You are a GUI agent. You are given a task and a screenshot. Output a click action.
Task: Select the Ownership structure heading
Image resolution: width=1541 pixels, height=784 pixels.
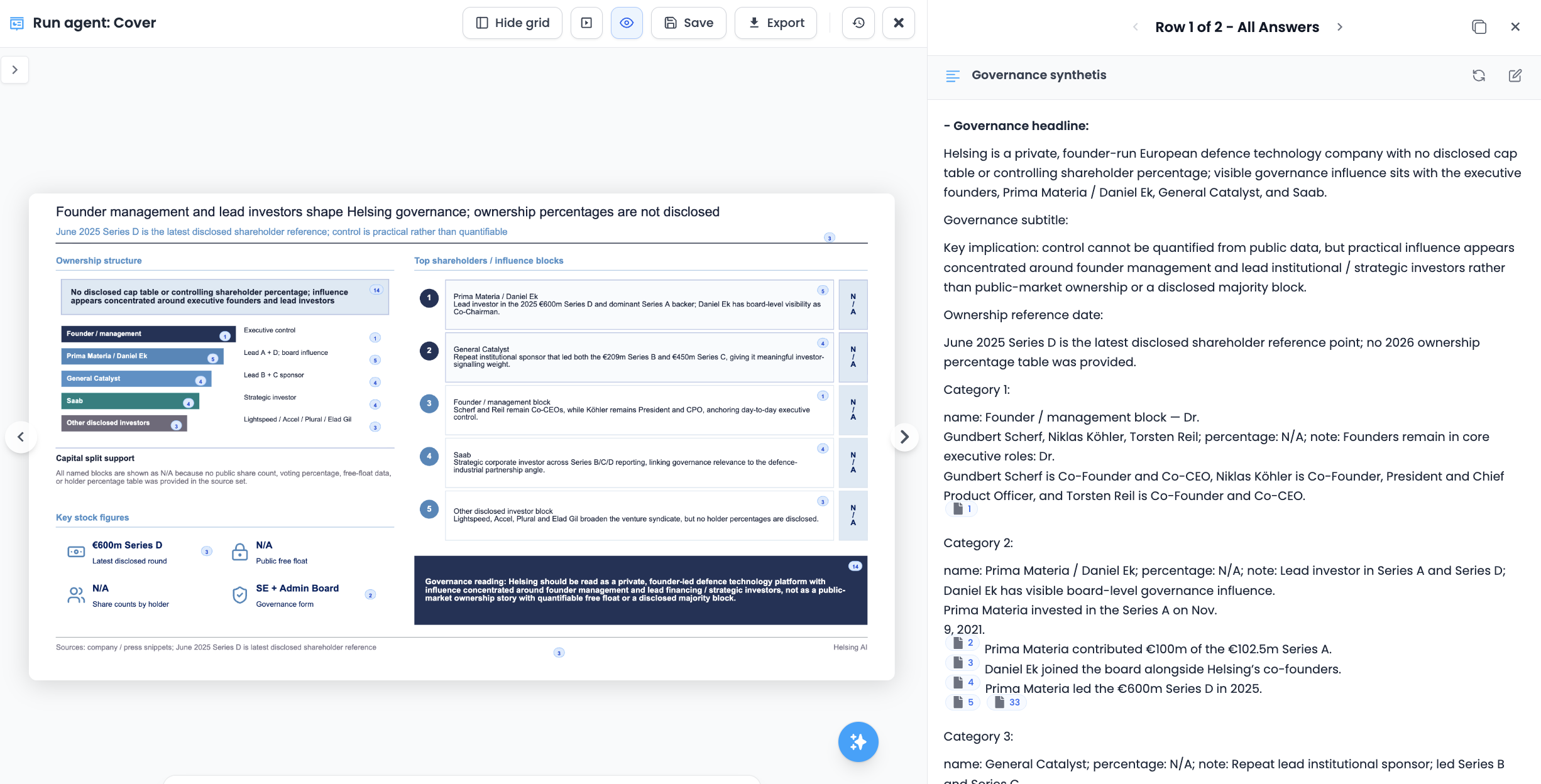click(99, 261)
